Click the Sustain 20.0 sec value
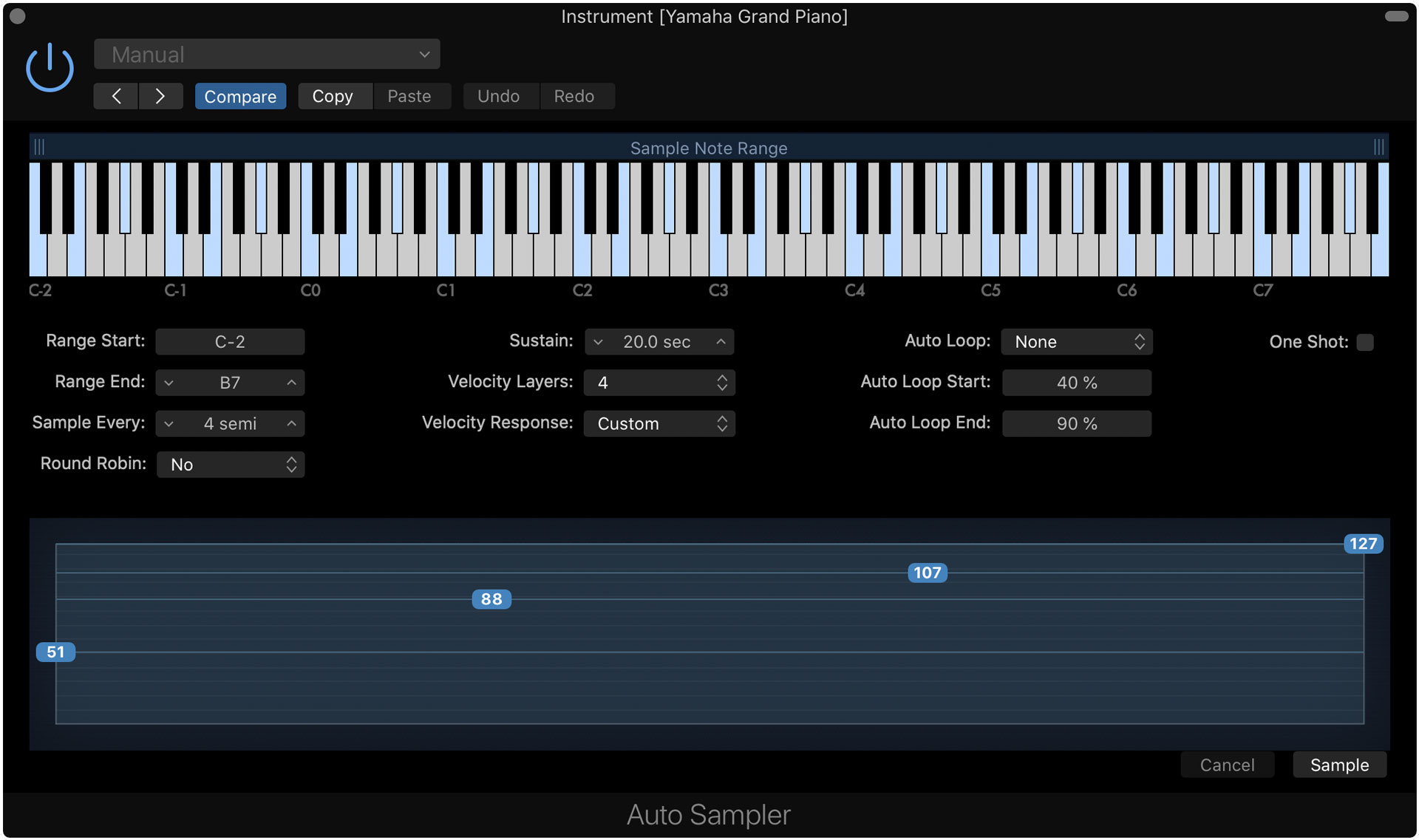The height and width of the screenshot is (840, 1419). pos(656,341)
